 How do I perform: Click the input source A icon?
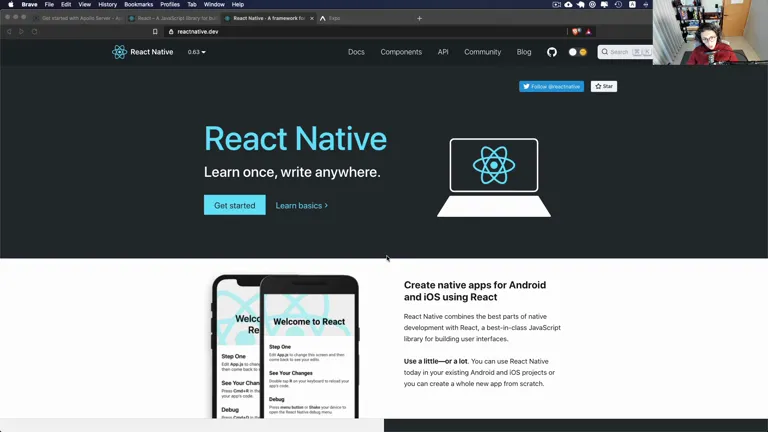tap(632, 4)
